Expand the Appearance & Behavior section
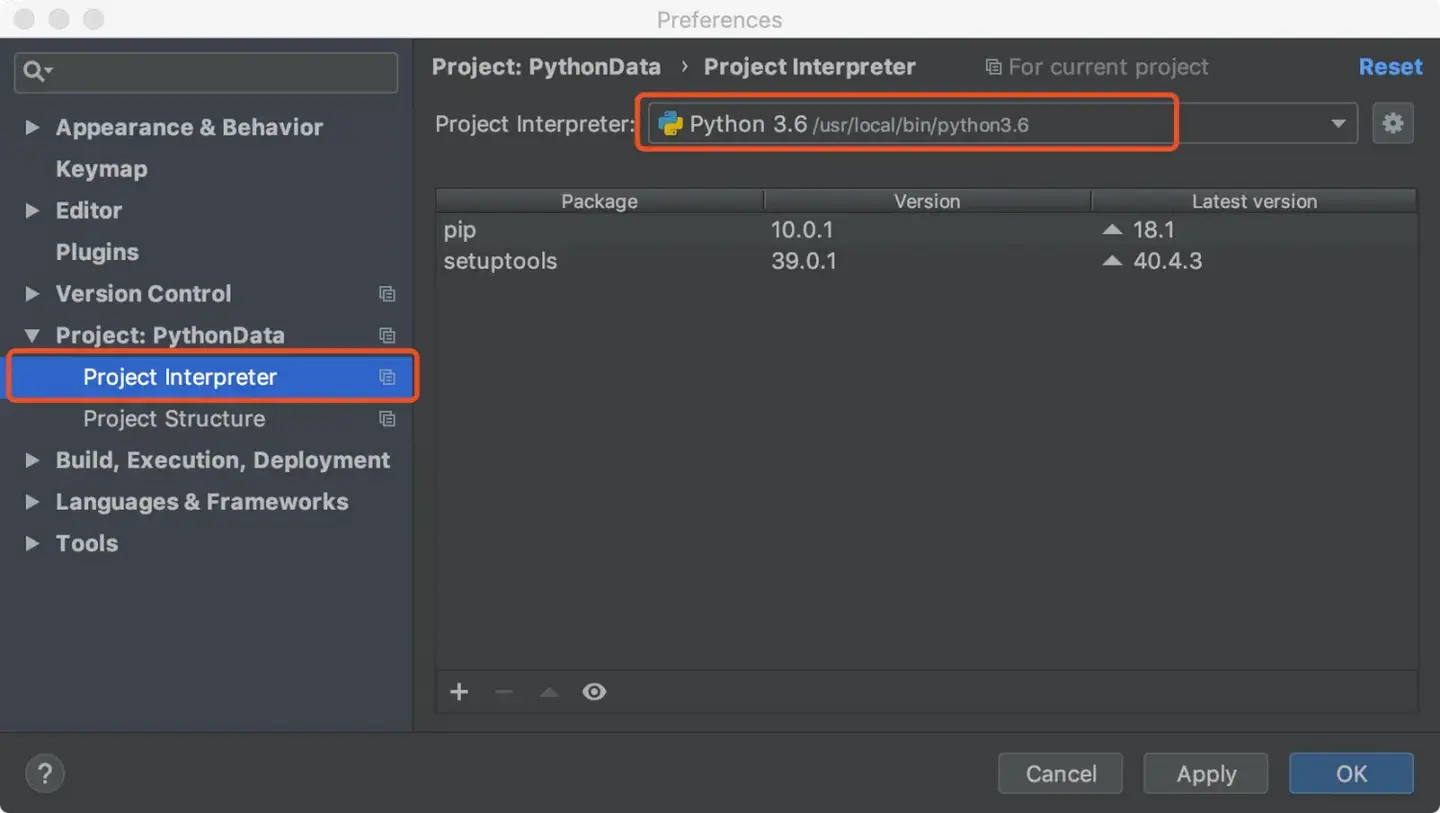This screenshot has height=813, width=1440. point(33,127)
